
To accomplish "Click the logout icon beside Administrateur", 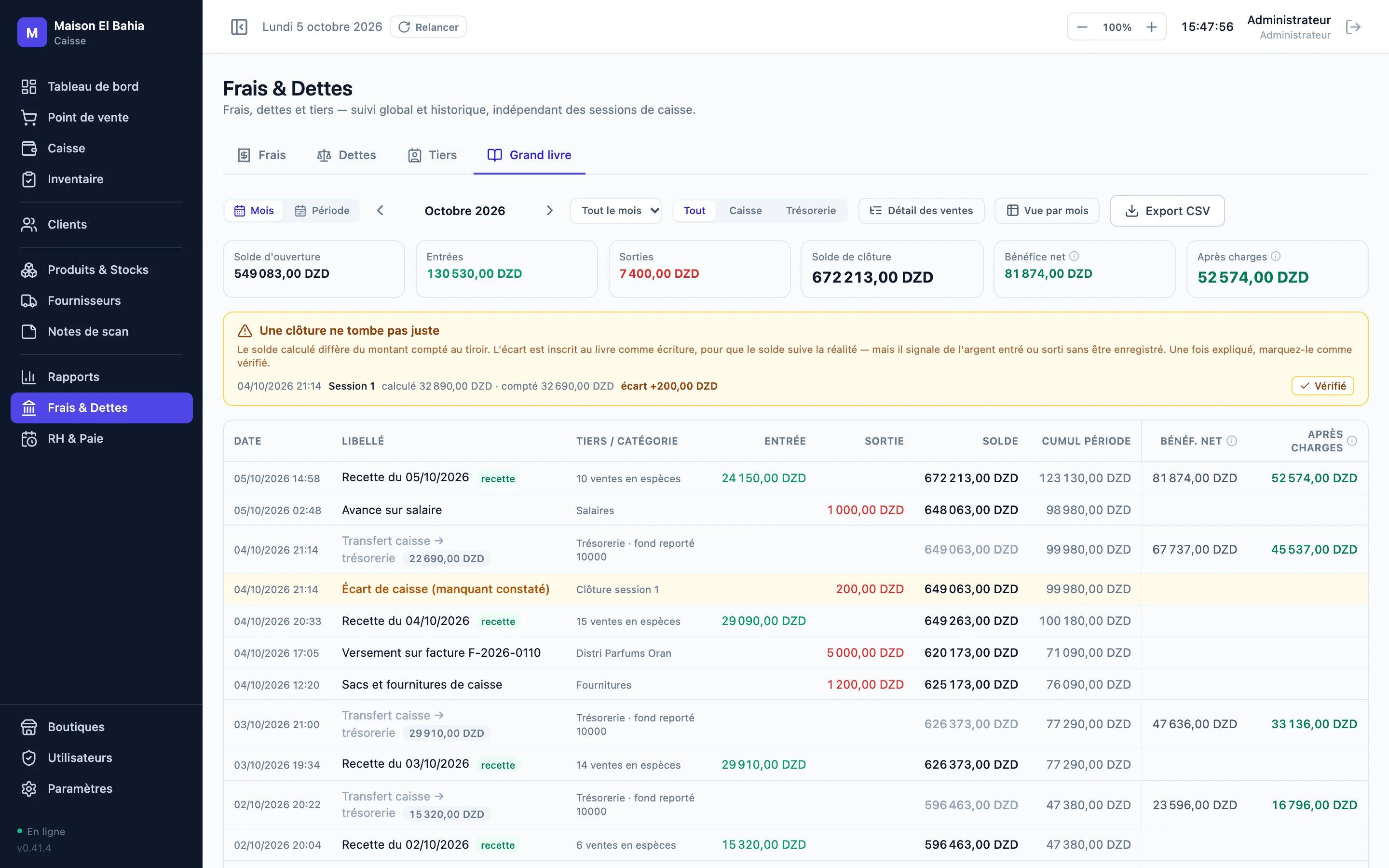I will click(x=1353, y=27).
